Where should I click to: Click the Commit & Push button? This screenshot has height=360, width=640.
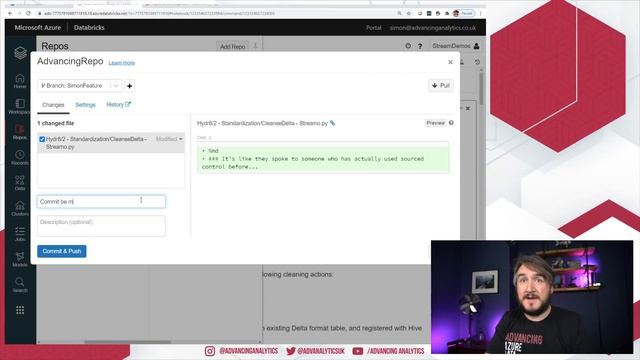coord(62,251)
